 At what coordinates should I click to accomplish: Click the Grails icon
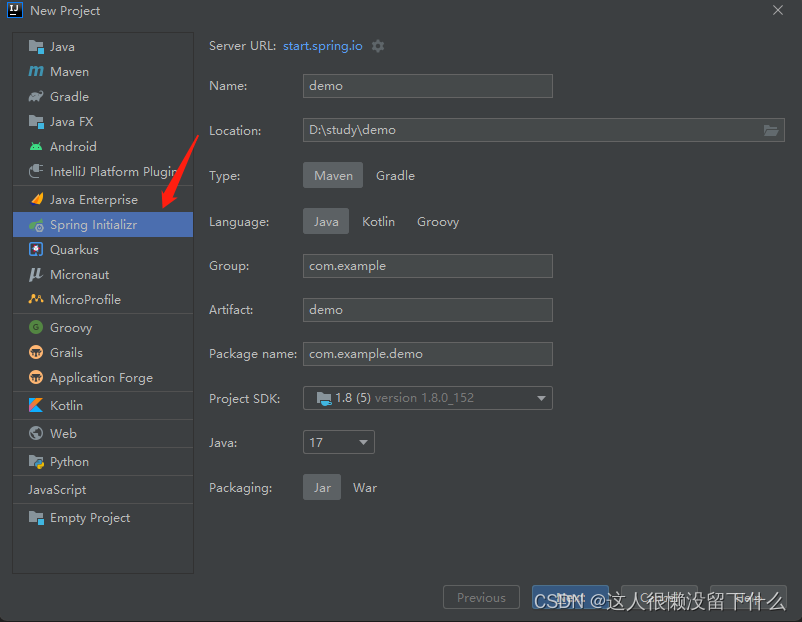pos(36,352)
